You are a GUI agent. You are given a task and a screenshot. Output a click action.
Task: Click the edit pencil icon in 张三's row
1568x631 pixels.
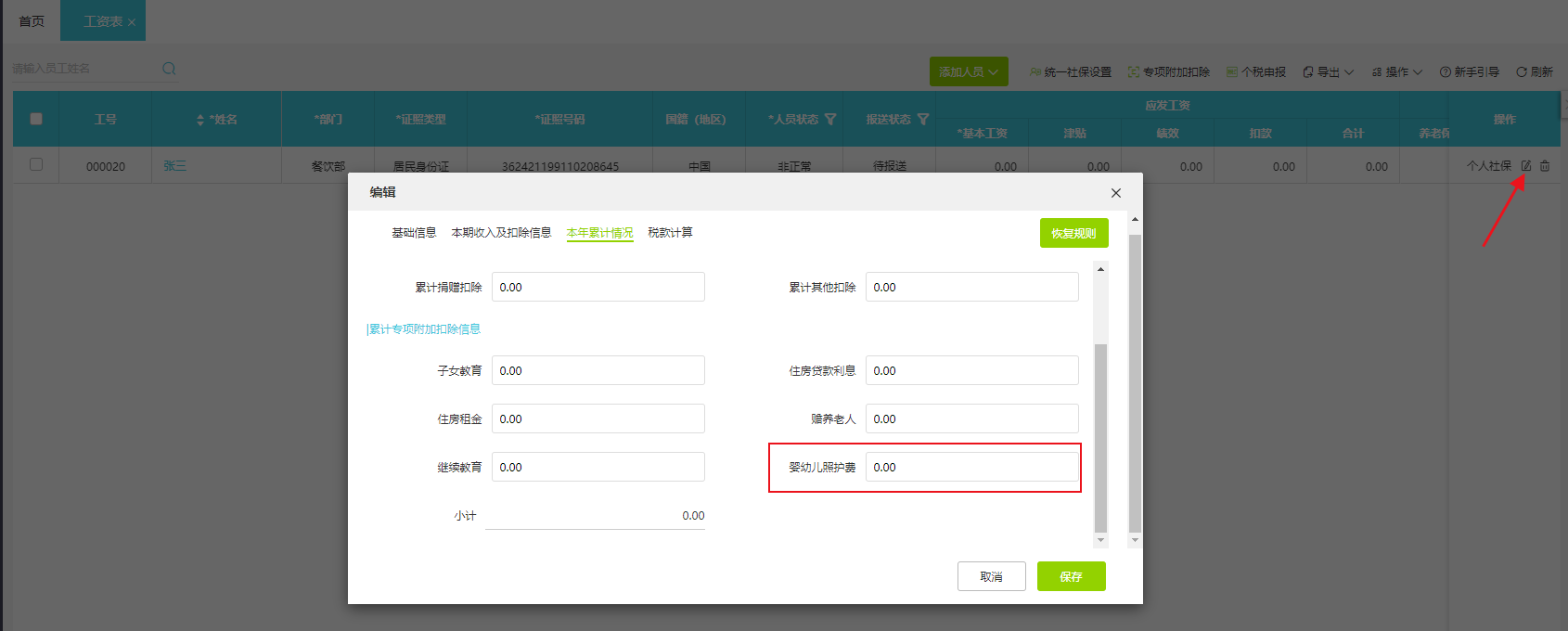pyautogui.click(x=1526, y=166)
